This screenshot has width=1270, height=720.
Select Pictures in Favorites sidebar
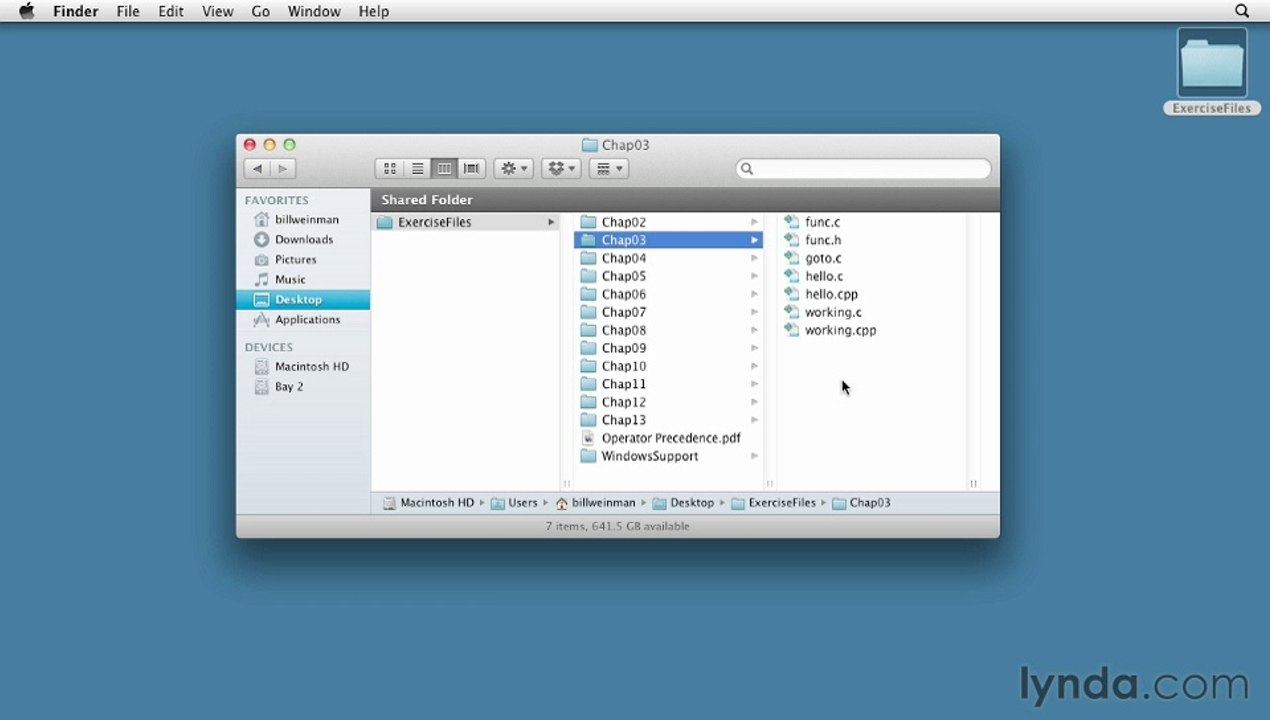(x=303, y=259)
